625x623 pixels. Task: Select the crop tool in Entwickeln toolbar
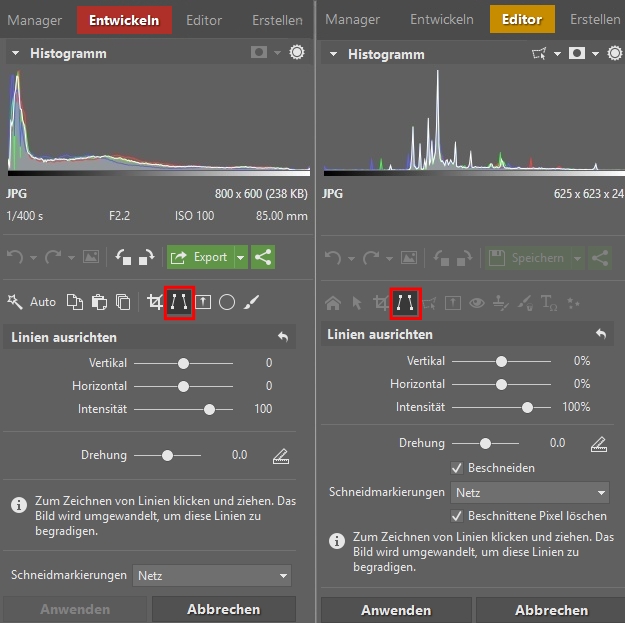[154, 301]
